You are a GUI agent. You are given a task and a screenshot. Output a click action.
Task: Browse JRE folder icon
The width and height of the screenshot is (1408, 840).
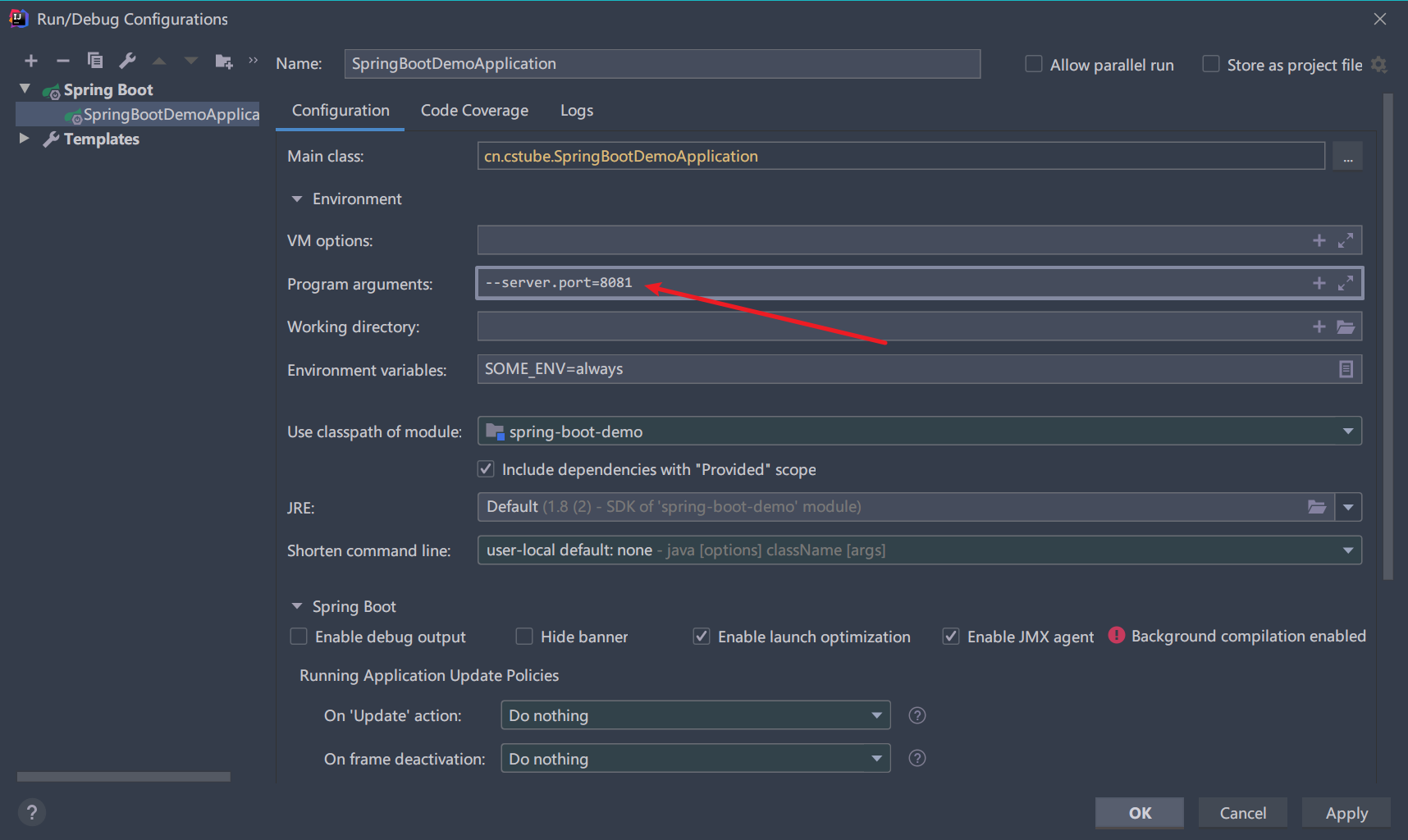1317,507
